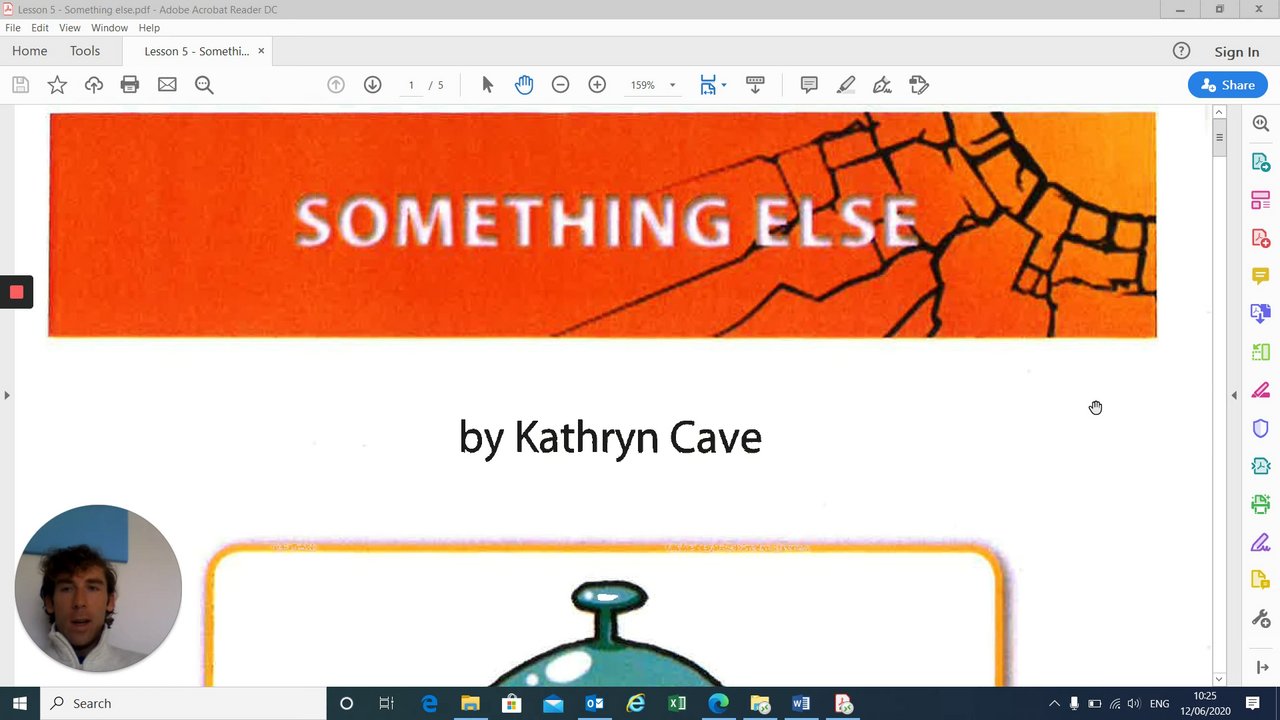Click the Windows Start button

(x=19, y=703)
